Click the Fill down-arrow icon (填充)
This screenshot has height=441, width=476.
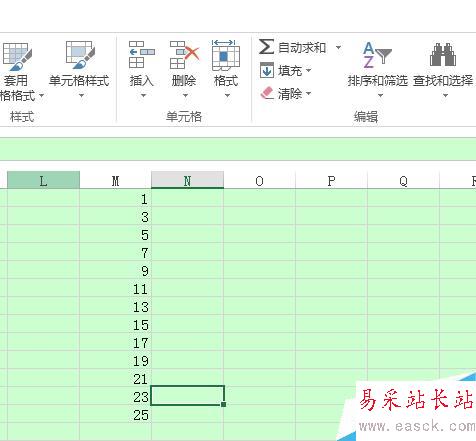267,70
